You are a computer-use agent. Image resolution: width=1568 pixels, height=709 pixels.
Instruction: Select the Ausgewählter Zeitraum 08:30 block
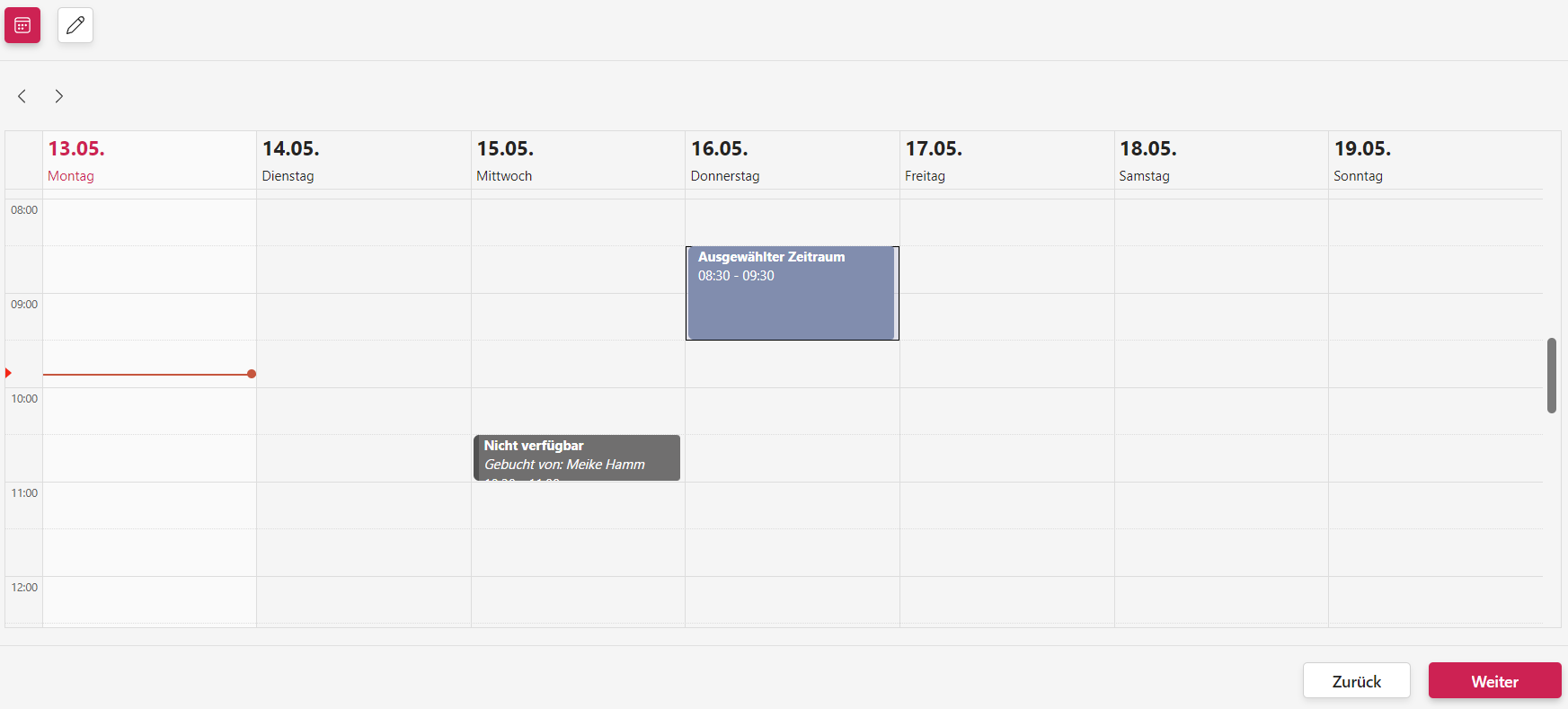pos(791,293)
